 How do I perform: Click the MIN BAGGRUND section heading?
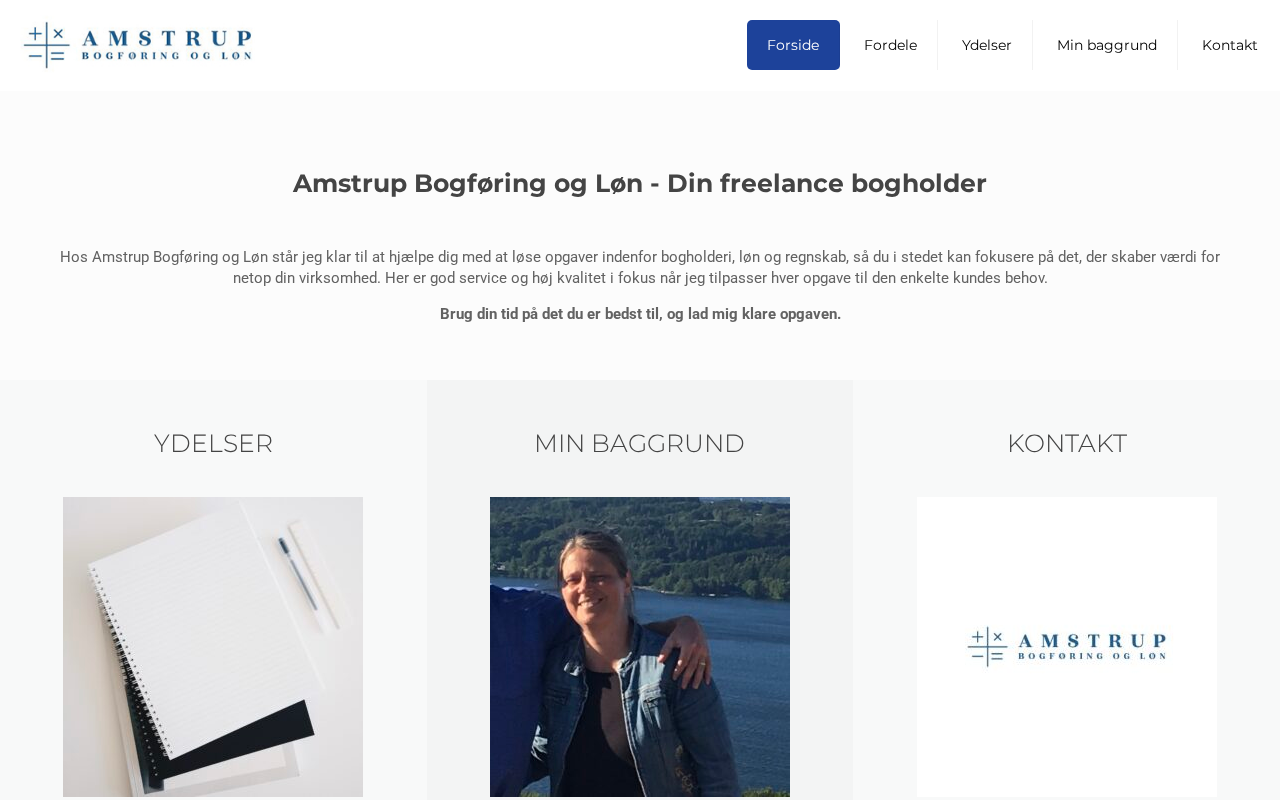point(639,443)
